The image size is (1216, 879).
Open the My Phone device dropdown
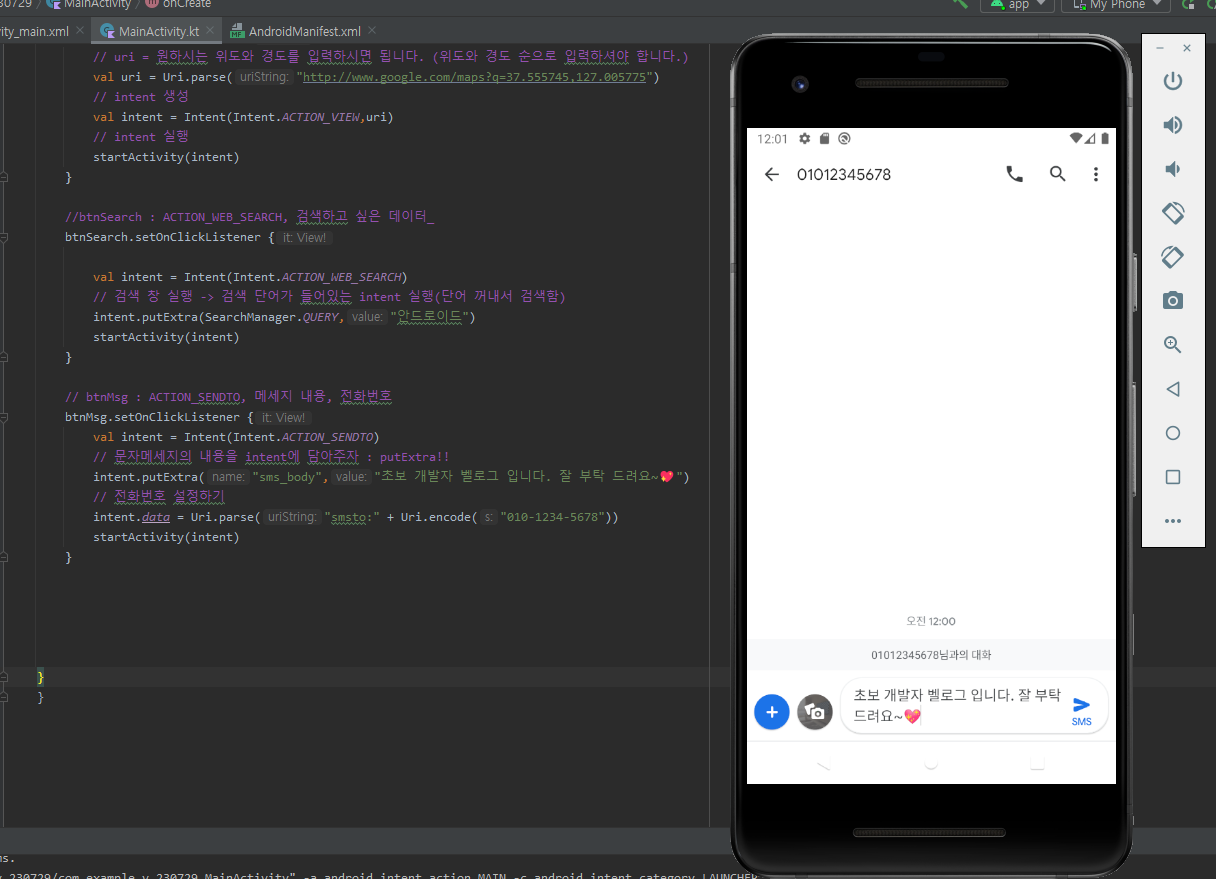(x=1116, y=4)
